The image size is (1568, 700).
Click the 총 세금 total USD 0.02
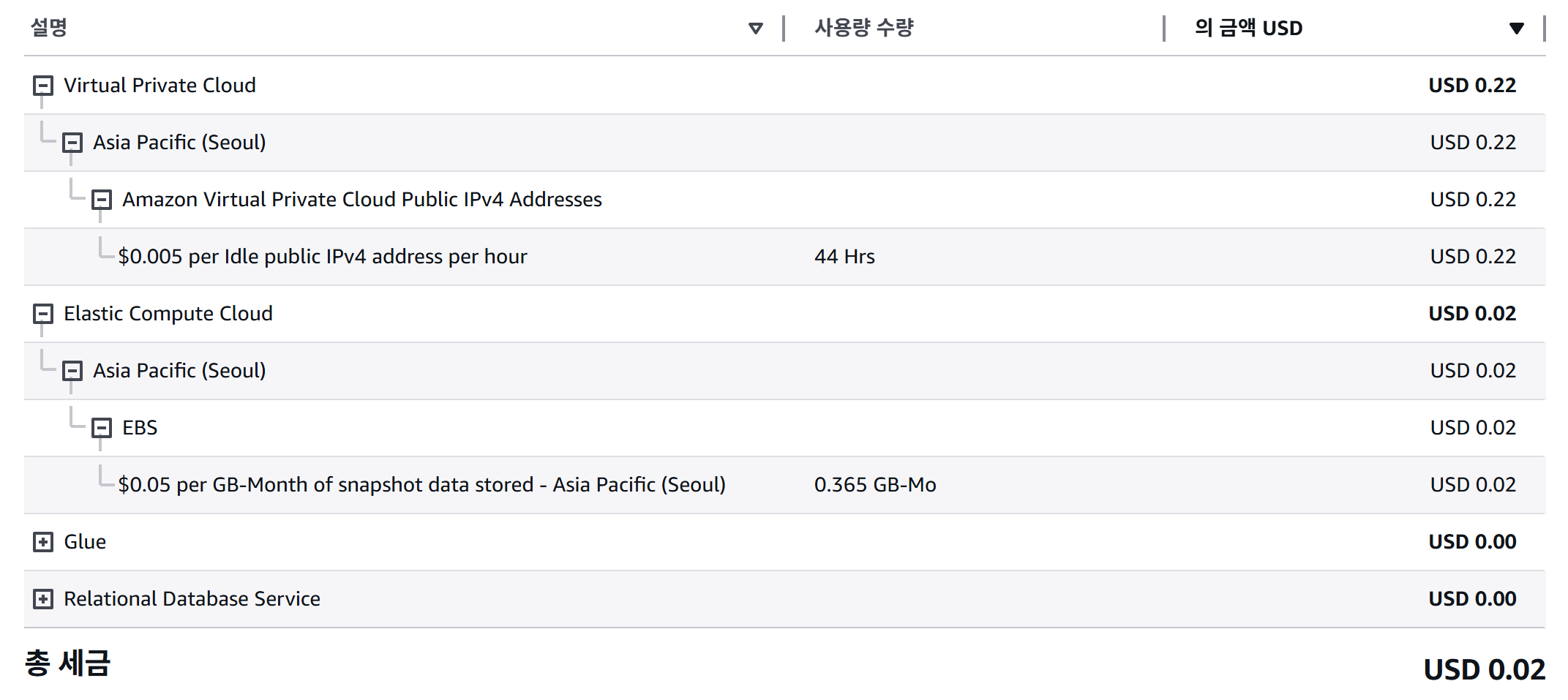pyautogui.click(x=1484, y=669)
